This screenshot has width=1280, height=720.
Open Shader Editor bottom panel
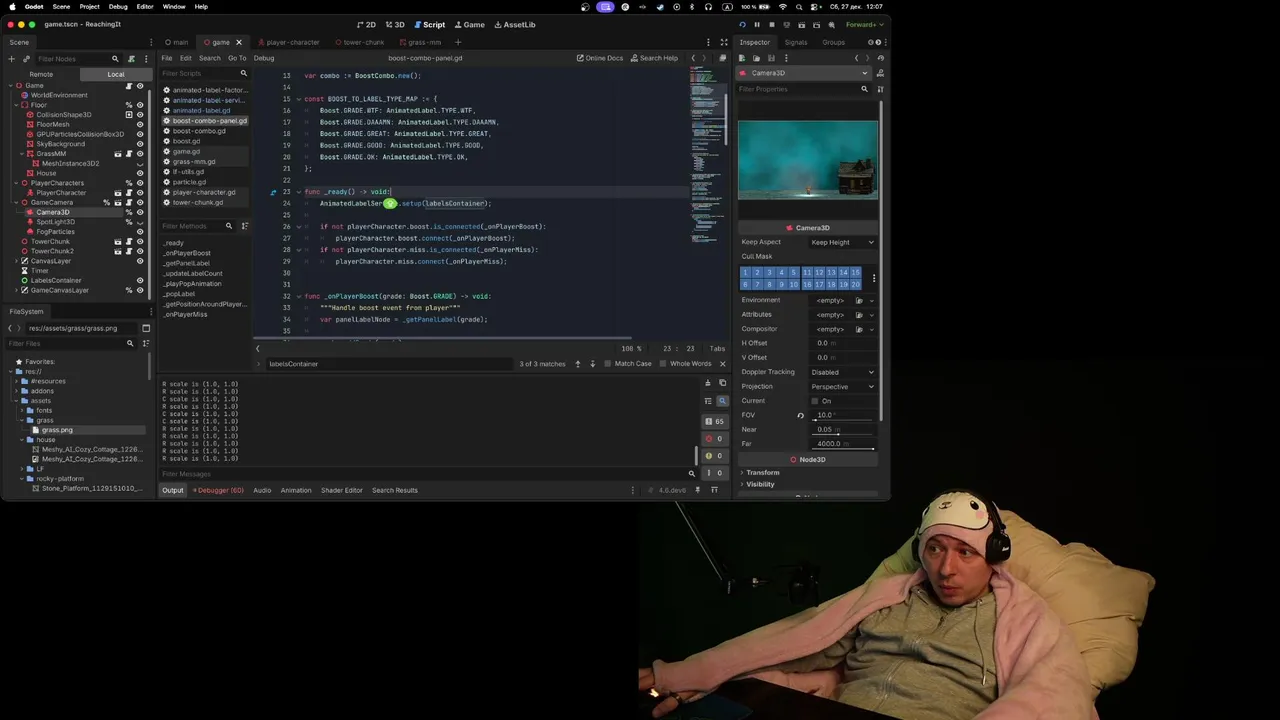[x=342, y=490]
